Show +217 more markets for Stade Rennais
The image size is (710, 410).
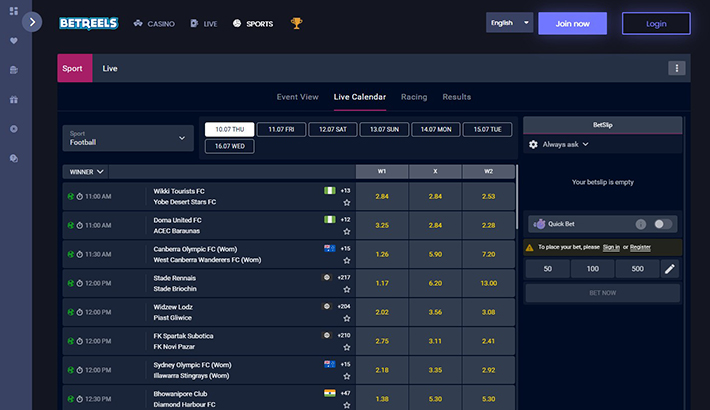pyautogui.click(x=344, y=278)
